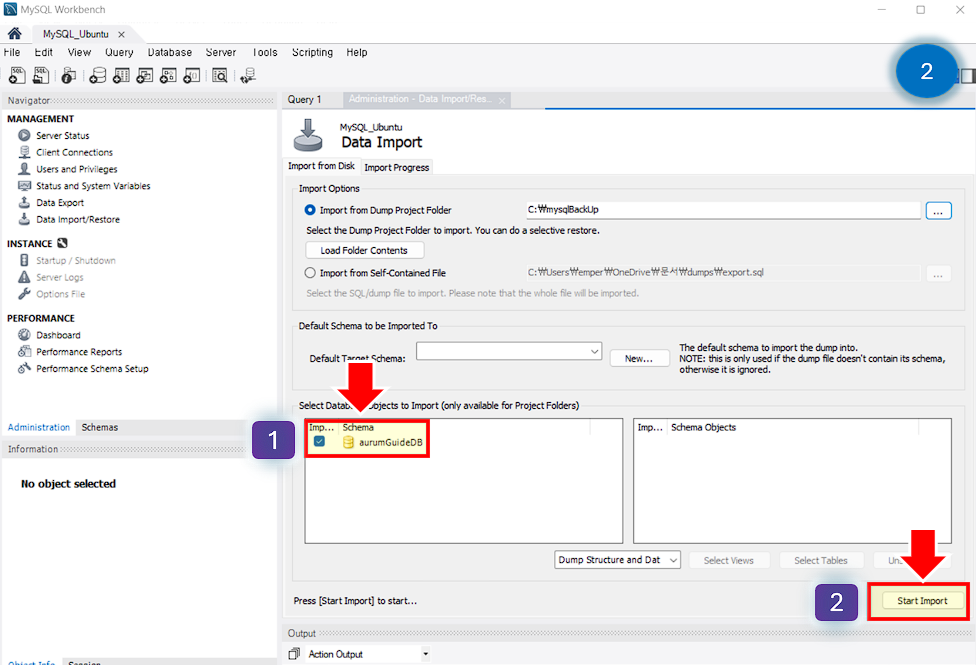Switch to the Import from Disk tab

point(321,166)
